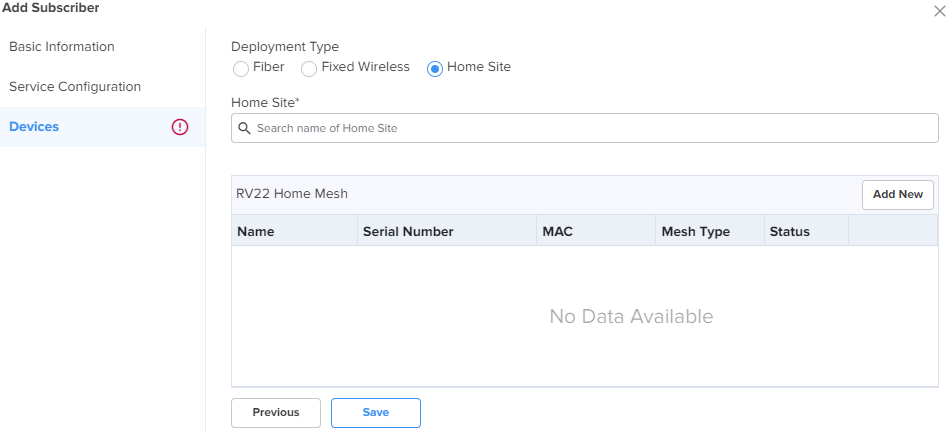Click the magnifier icon in Home Site search
Viewport: 950px width, 433px height.
pos(244,128)
